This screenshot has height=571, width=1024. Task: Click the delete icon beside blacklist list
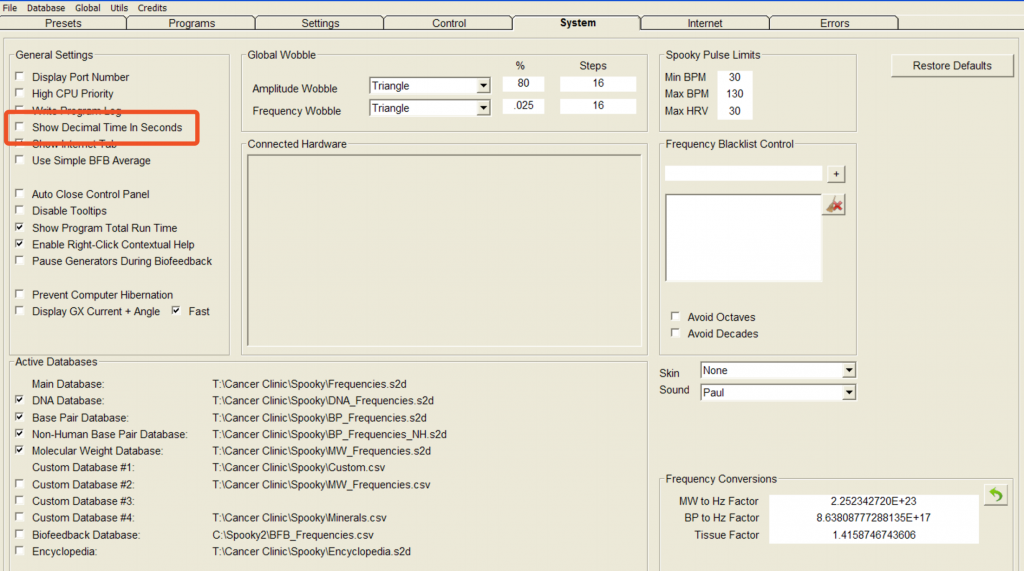click(x=834, y=205)
